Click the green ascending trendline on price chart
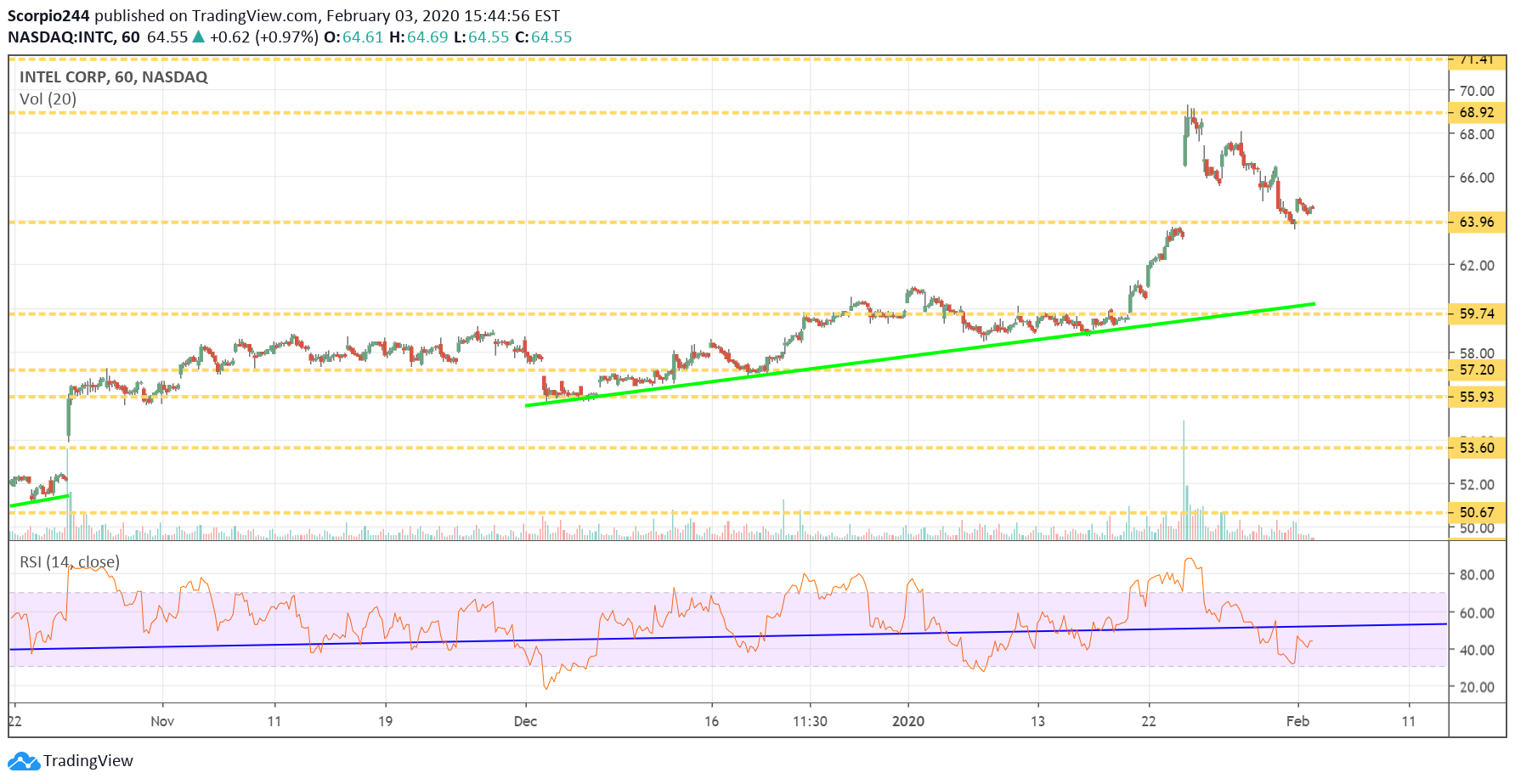The height and width of the screenshot is (784, 1515). (920, 354)
